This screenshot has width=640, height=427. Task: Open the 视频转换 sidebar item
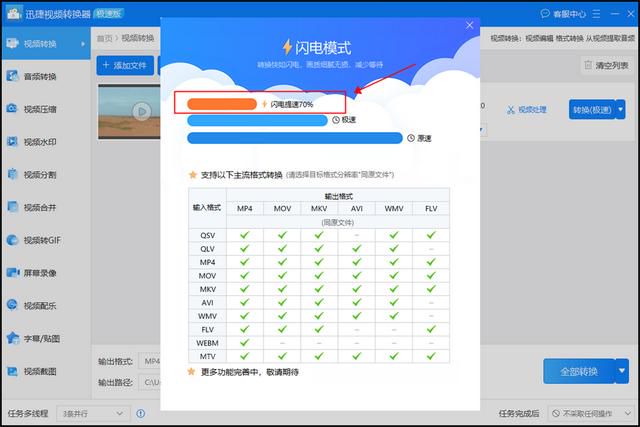tap(46, 44)
